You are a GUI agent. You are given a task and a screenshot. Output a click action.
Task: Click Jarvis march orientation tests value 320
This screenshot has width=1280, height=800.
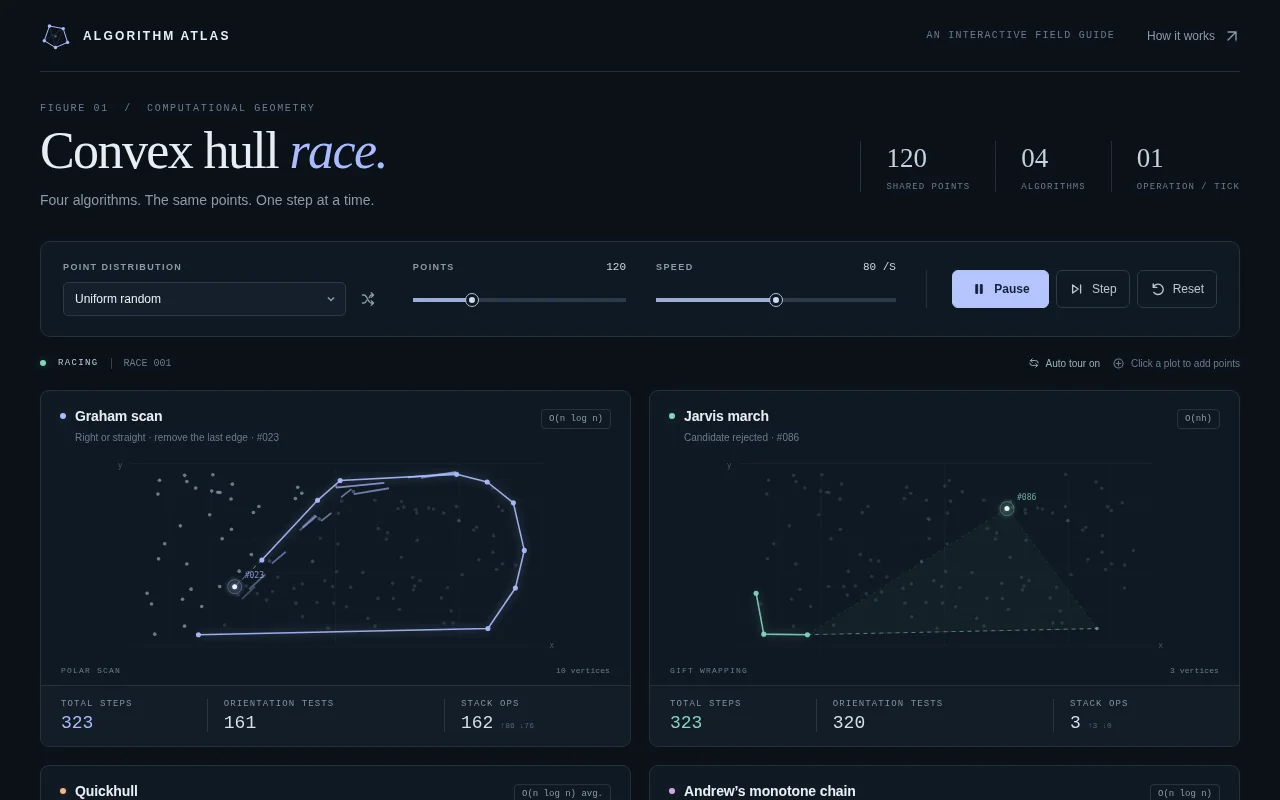(849, 722)
